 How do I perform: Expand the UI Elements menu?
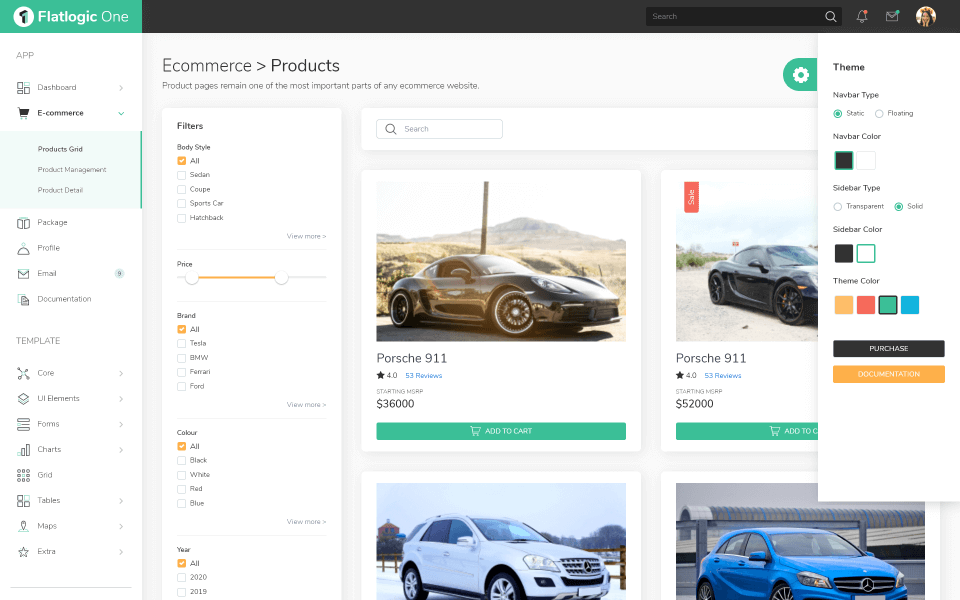coord(57,398)
